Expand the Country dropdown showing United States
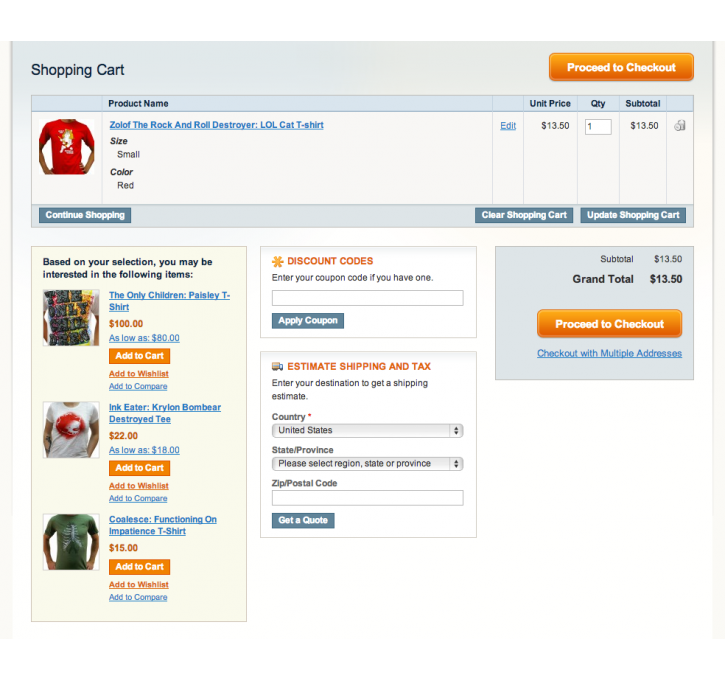 pos(368,430)
